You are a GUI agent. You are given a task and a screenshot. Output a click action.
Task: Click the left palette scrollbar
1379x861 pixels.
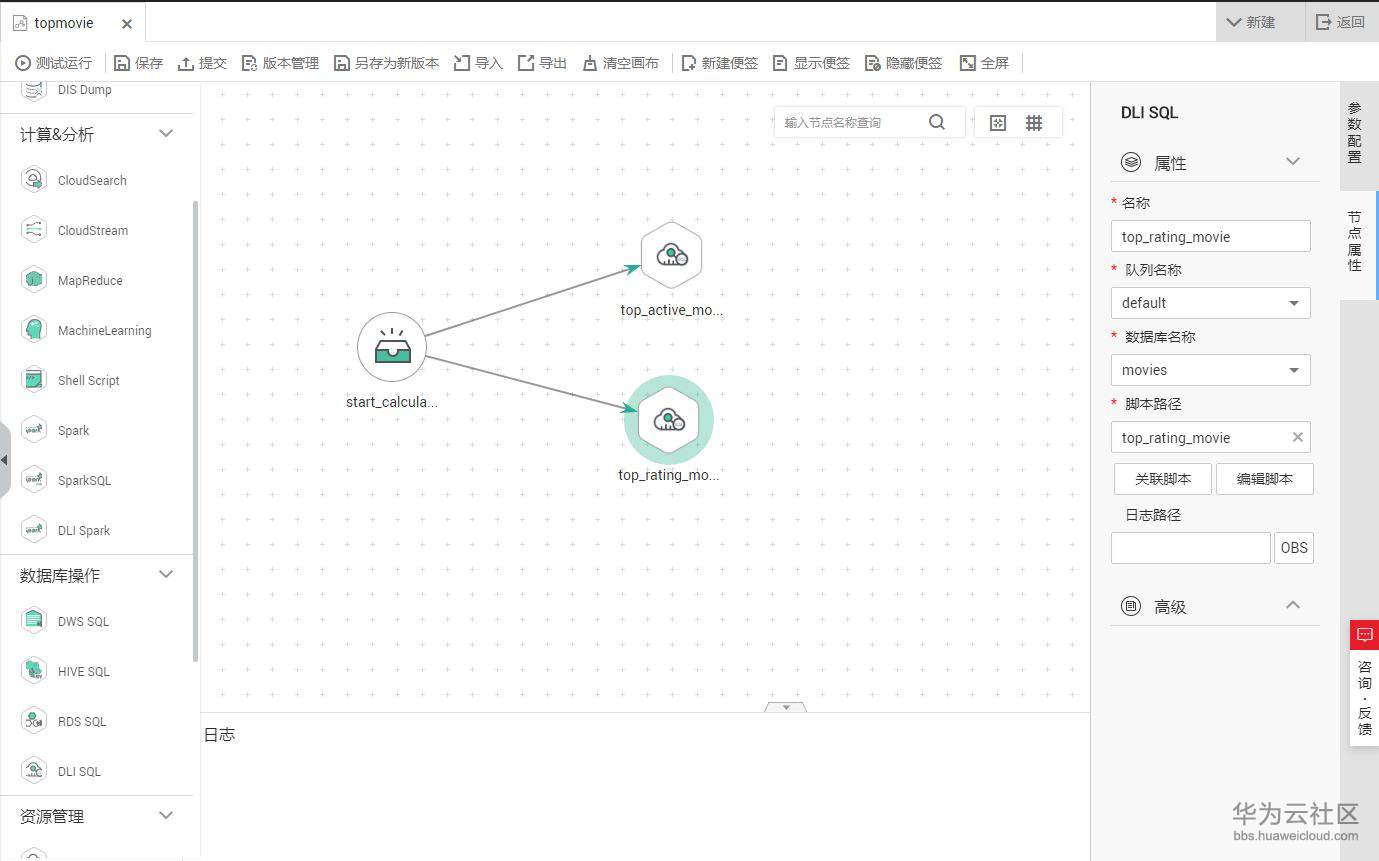click(195, 430)
